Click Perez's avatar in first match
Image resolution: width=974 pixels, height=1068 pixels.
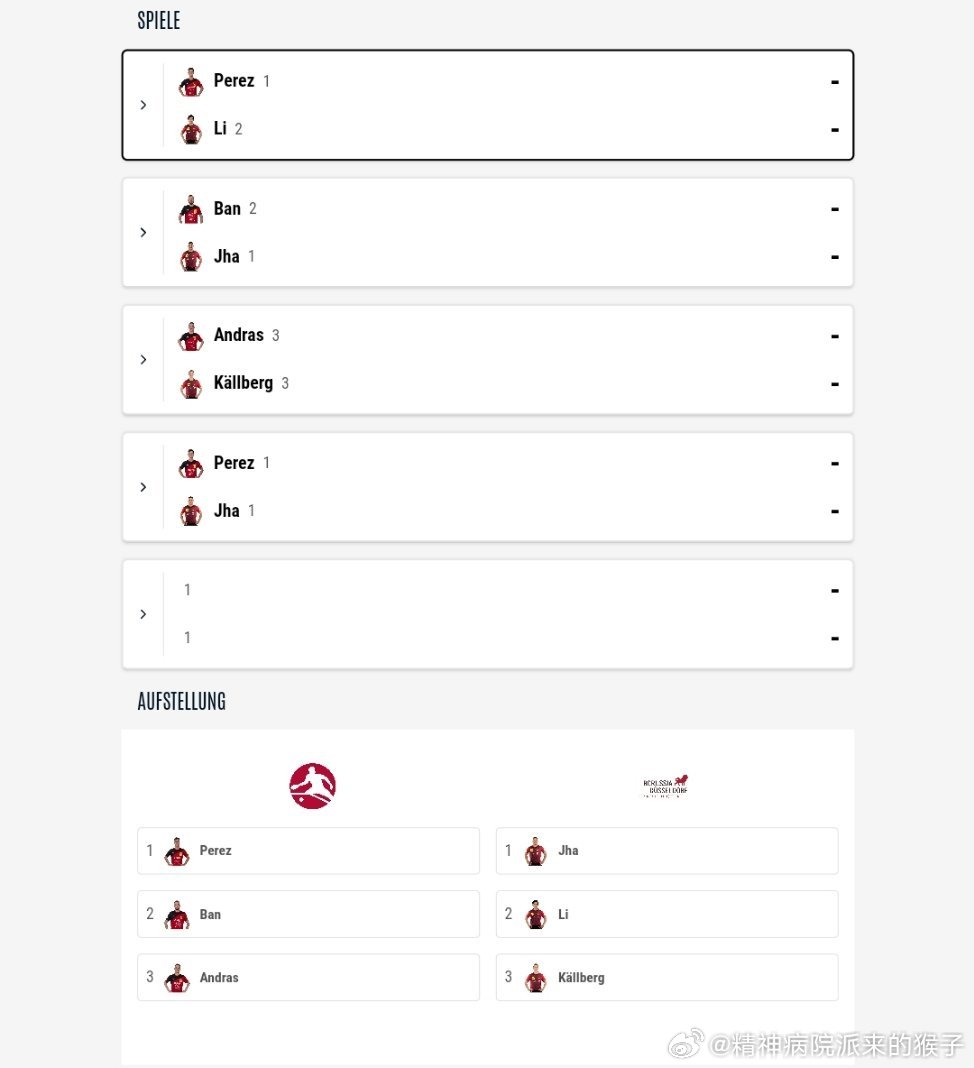click(x=191, y=82)
